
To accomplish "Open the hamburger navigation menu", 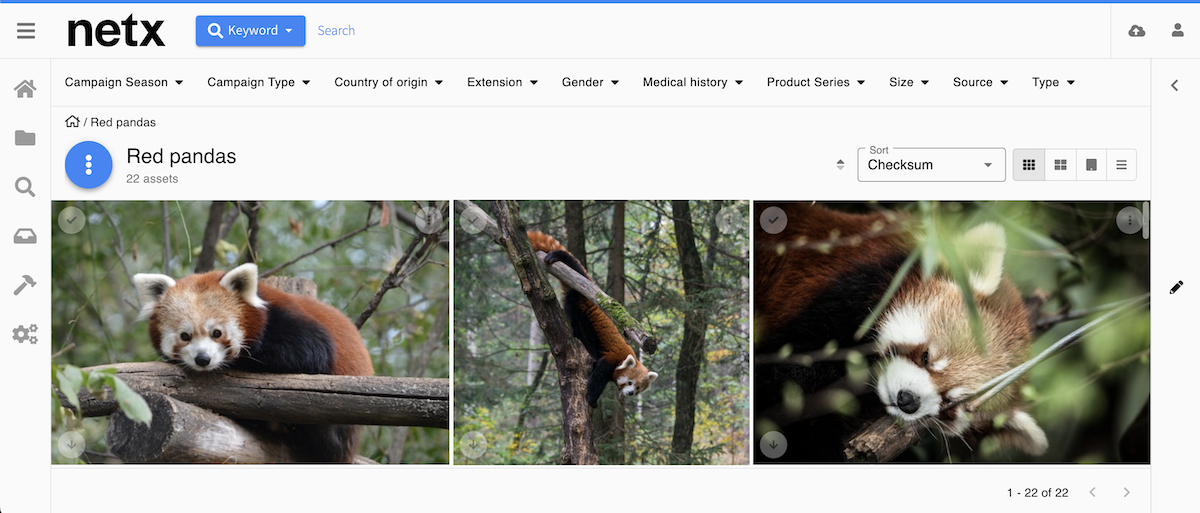I will coord(26,31).
